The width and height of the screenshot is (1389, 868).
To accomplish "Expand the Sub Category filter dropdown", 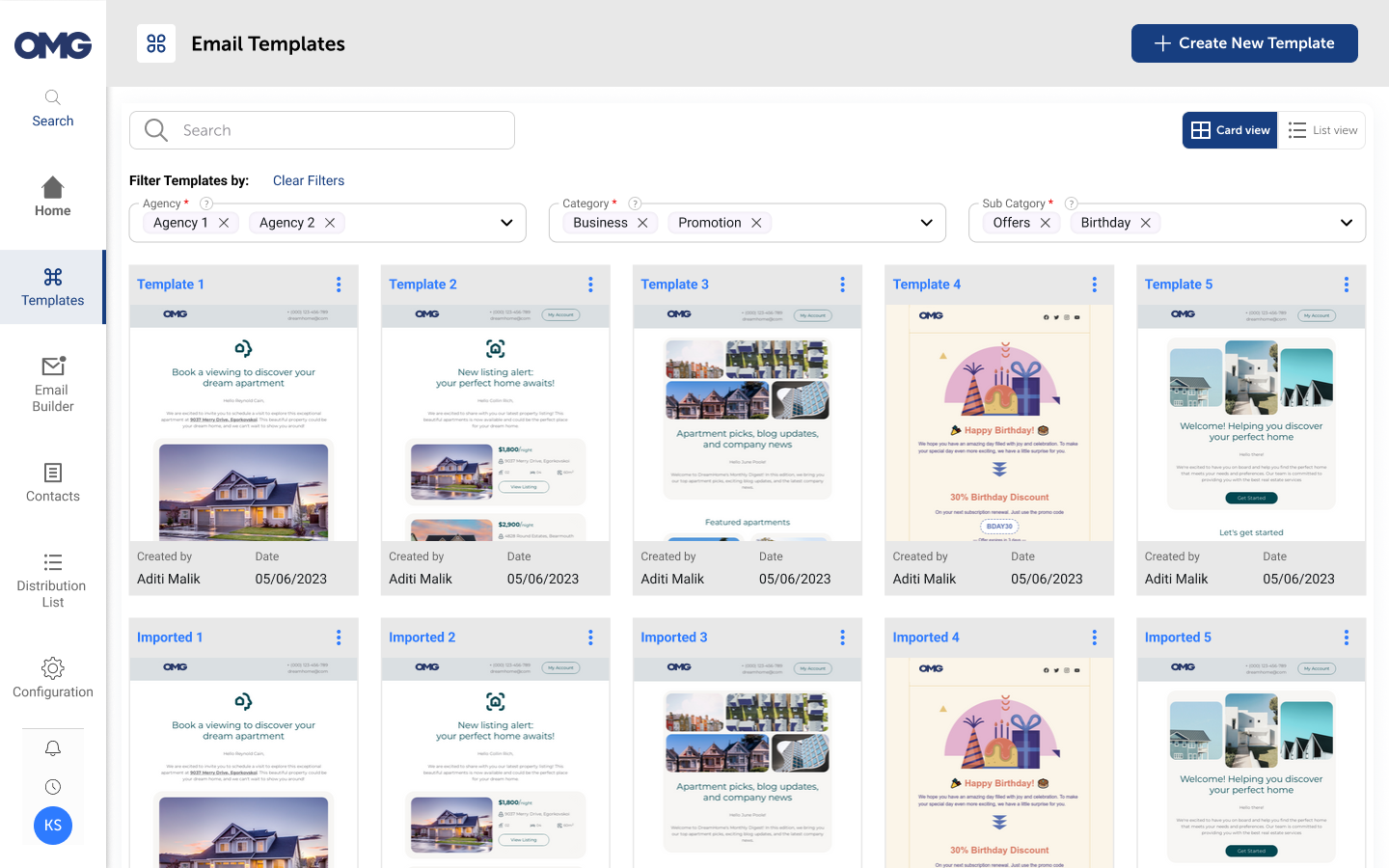I will click(1346, 223).
